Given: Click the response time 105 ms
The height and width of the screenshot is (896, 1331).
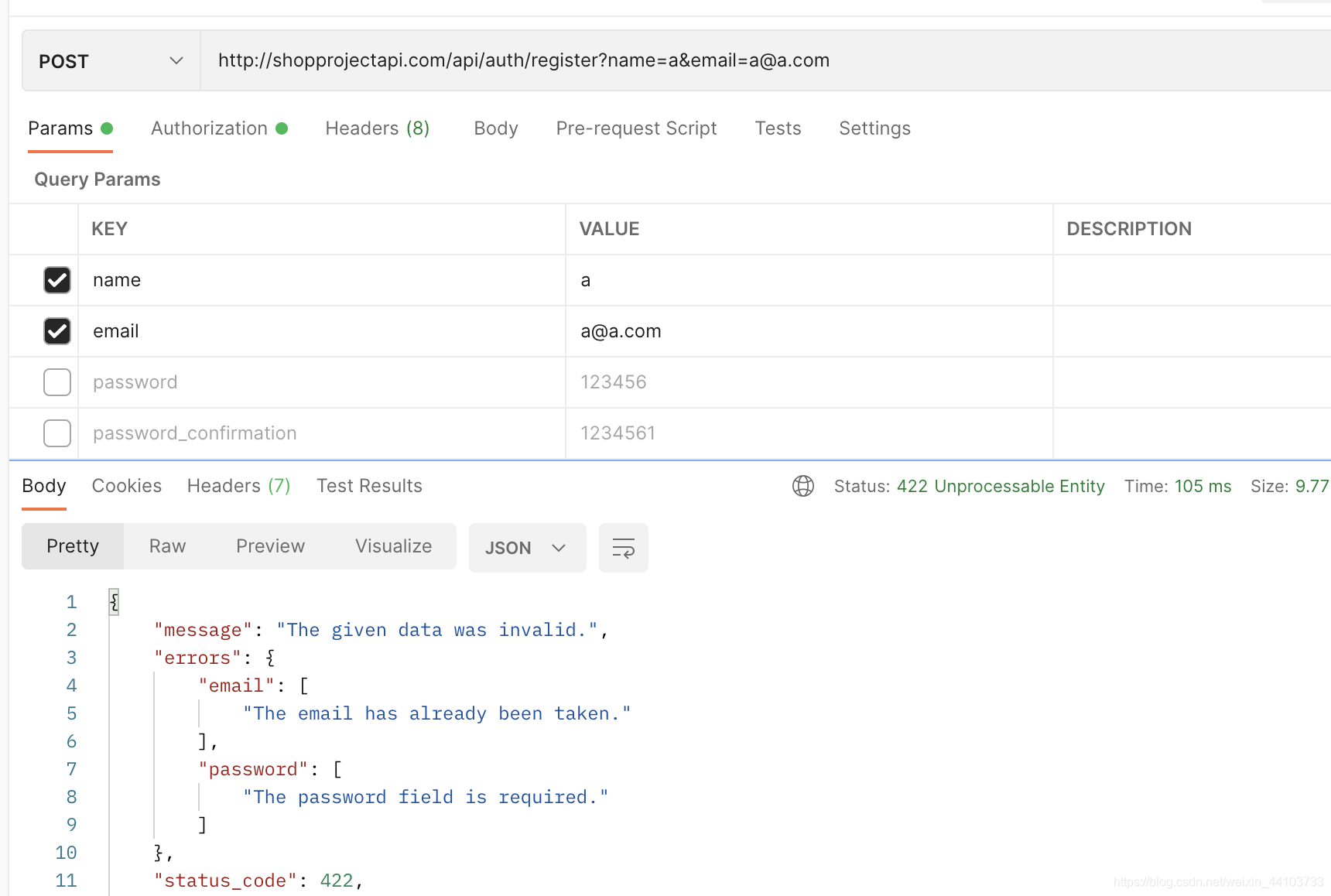Looking at the screenshot, I should pyautogui.click(x=1203, y=486).
